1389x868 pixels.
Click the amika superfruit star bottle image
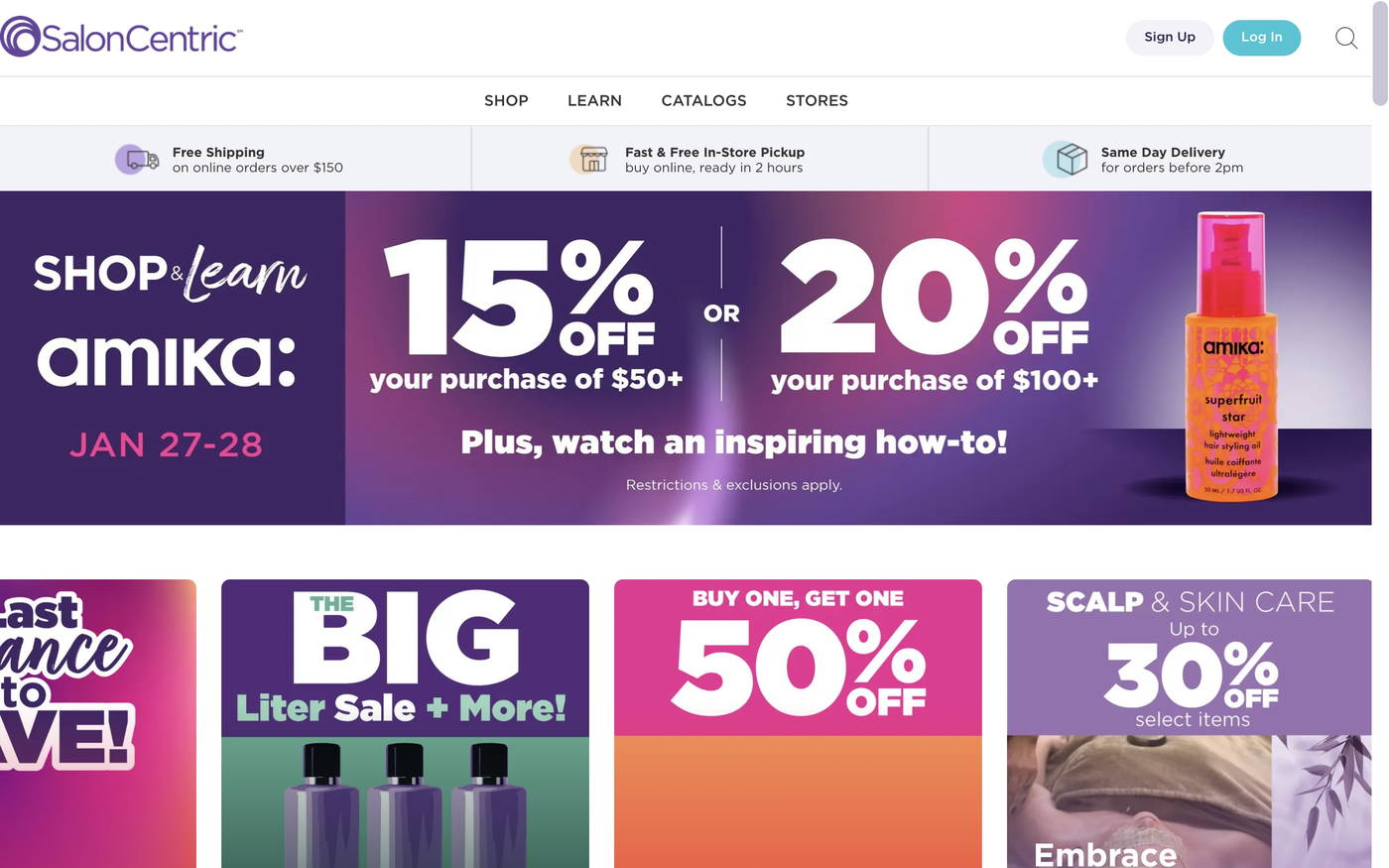[x=1231, y=357]
